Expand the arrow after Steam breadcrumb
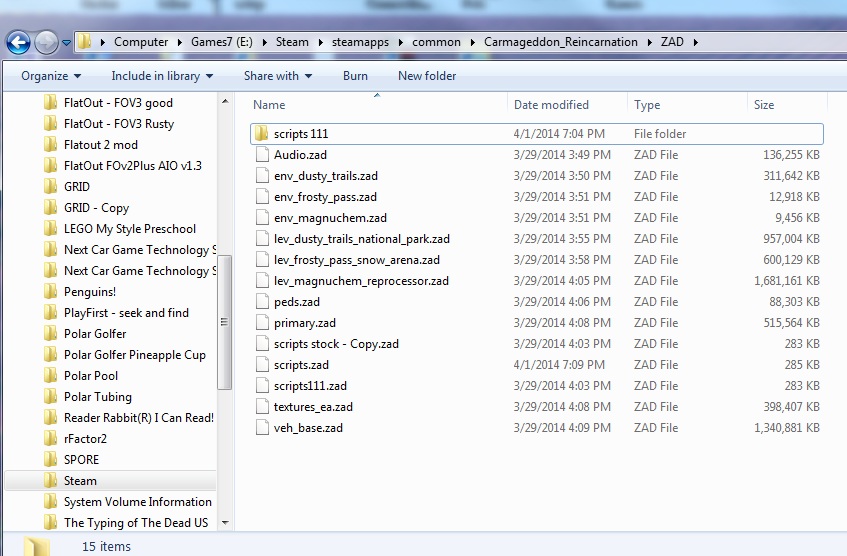The width and height of the screenshot is (847, 556). tap(320, 42)
